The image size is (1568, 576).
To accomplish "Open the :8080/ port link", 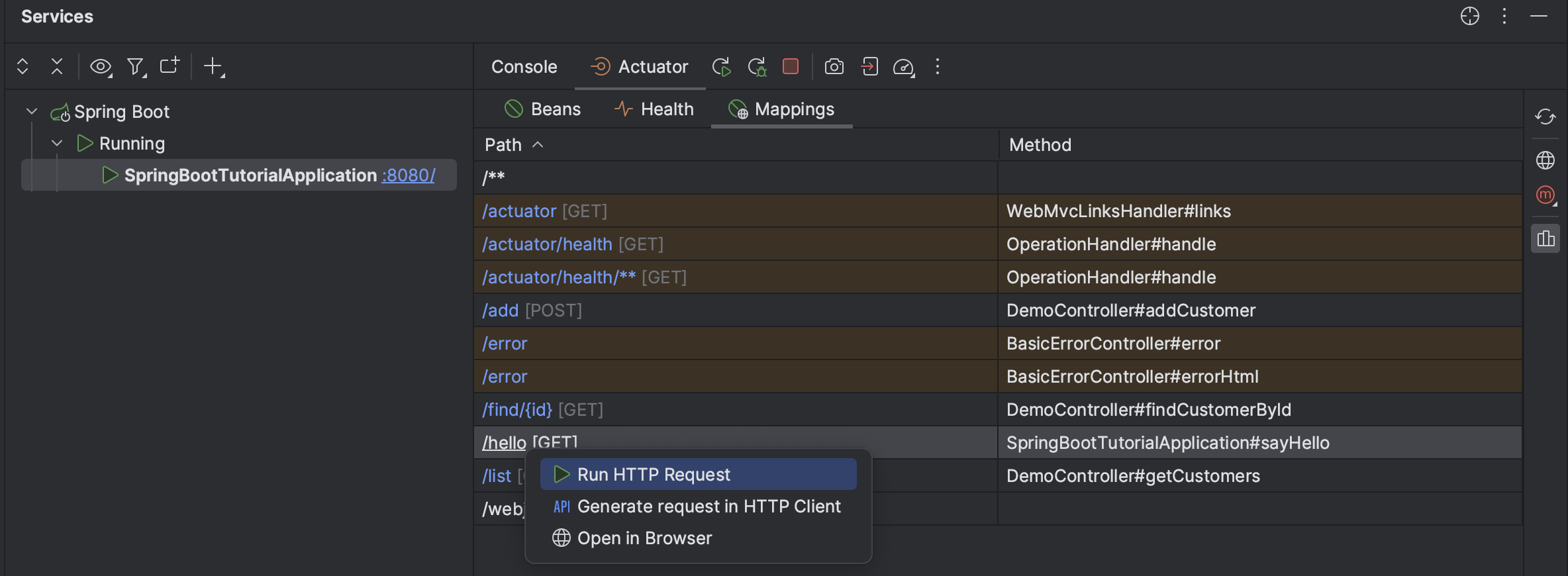I will [x=408, y=175].
